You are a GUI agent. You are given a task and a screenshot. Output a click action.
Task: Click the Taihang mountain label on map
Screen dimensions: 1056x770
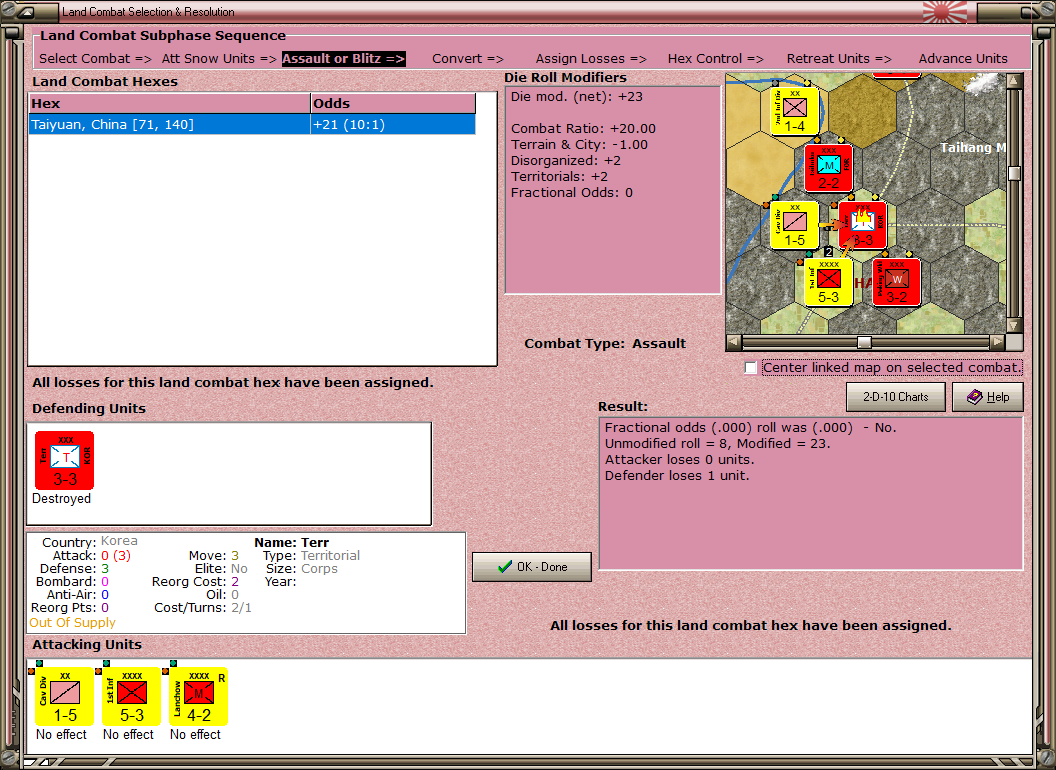point(972,148)
